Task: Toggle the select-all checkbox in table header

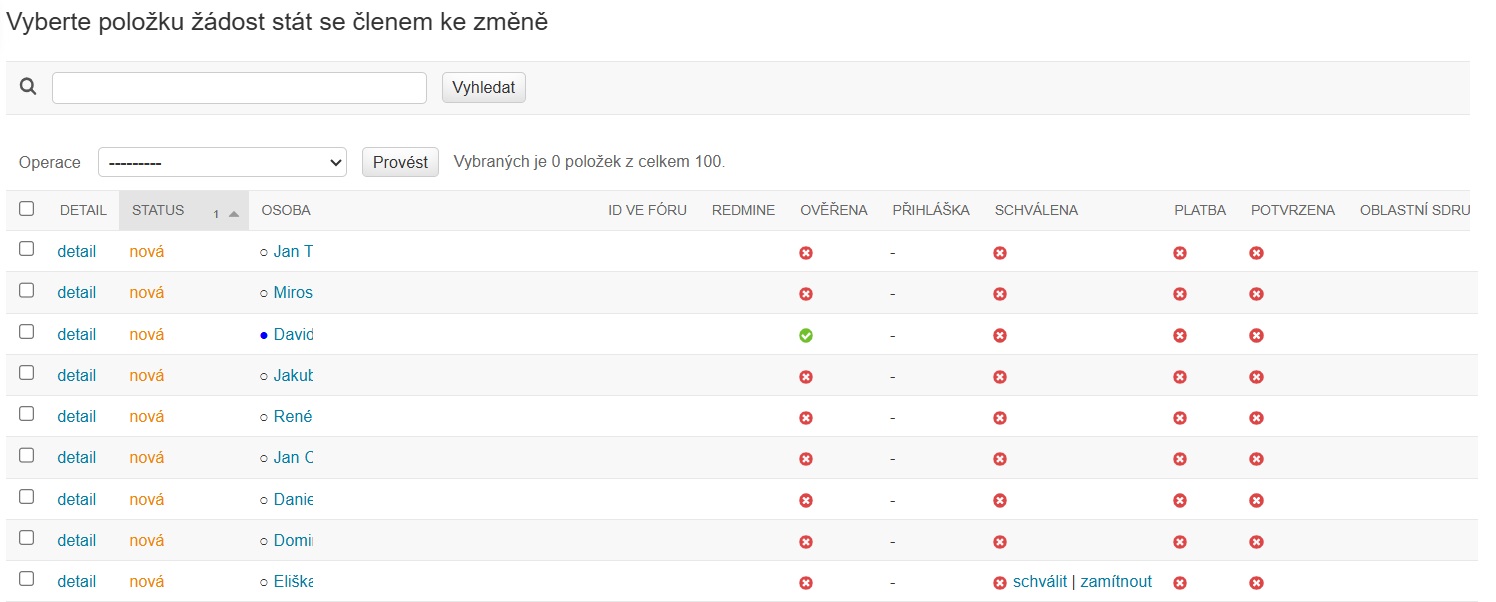Action: pos(27,209)
